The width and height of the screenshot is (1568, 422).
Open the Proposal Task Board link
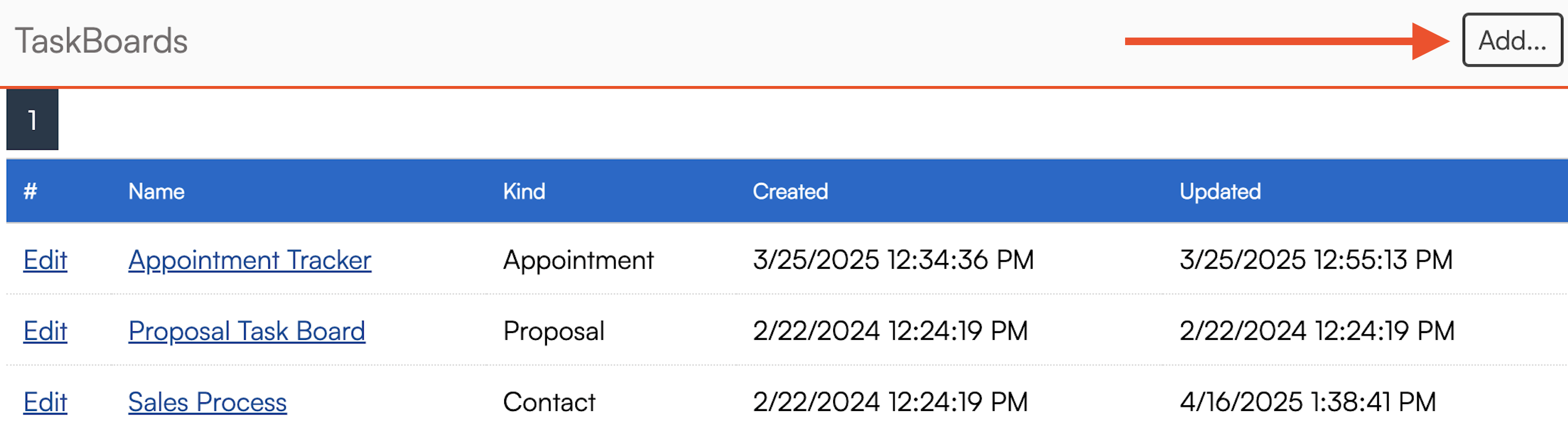tap(246, 331)
